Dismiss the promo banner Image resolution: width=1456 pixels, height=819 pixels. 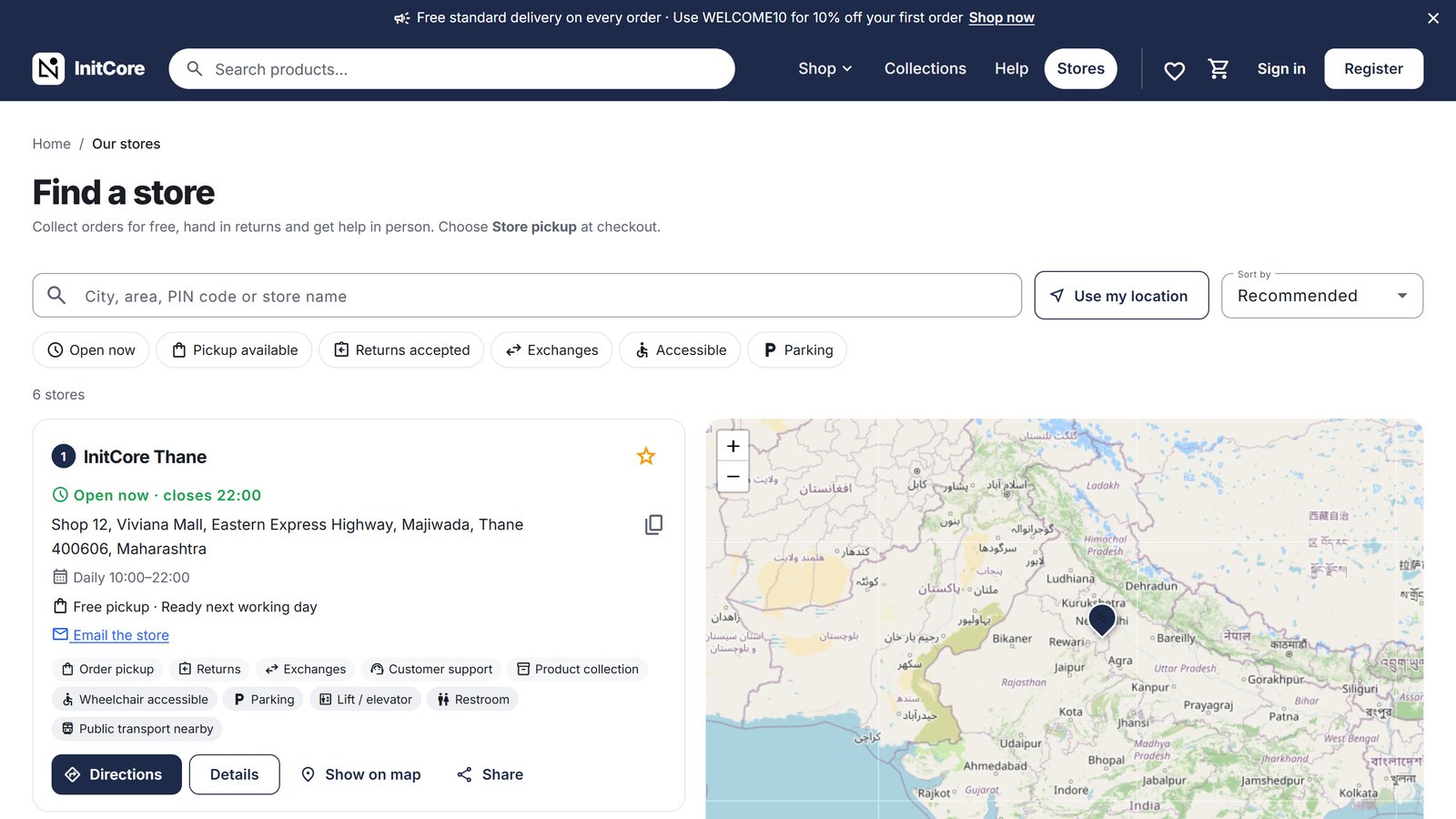pyautogui.click(x=1433, y=18)
